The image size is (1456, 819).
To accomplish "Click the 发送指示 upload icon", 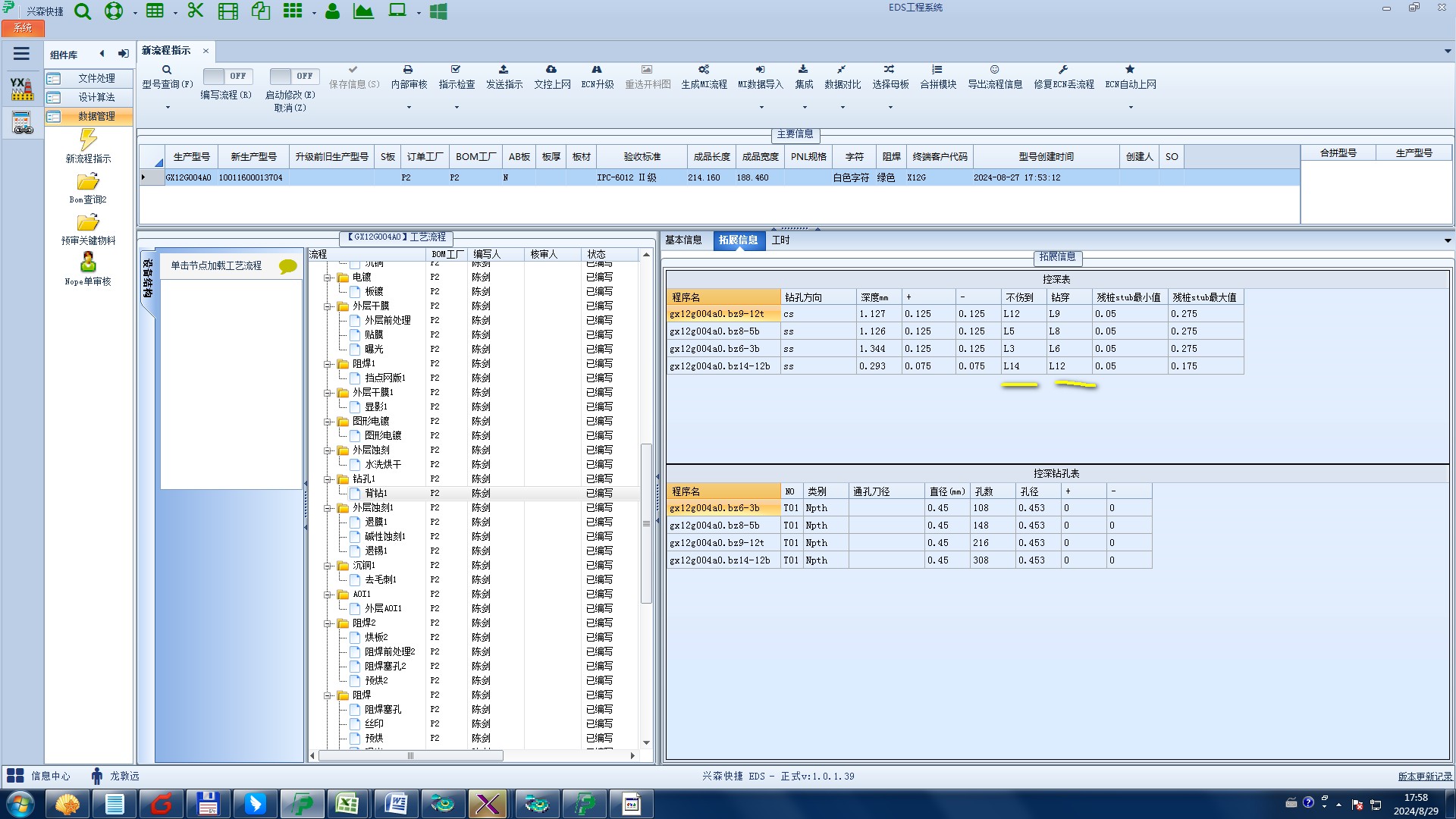I will [504, 70].
